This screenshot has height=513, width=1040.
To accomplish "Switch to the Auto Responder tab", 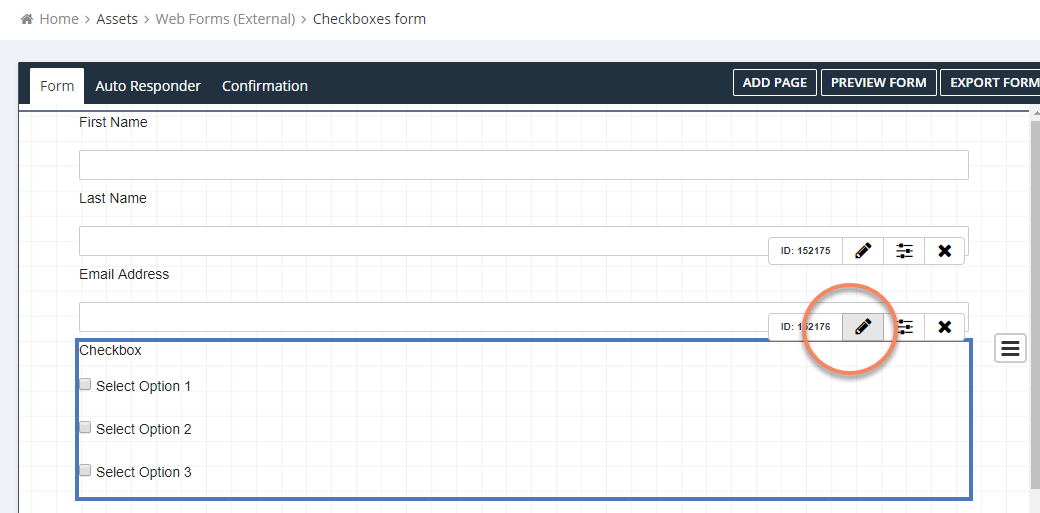I will (x=148, y=86).
